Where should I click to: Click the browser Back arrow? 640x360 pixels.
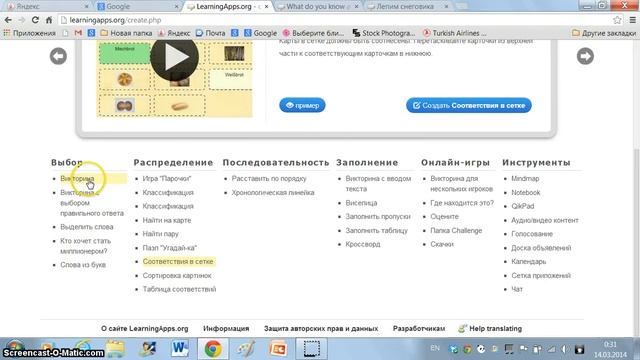click(x=8, y=20)
